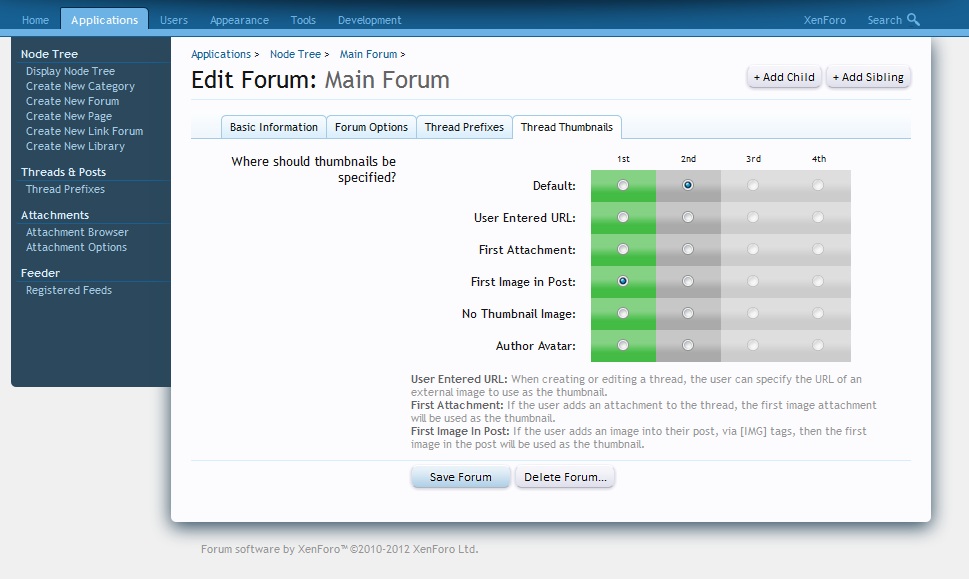Open Create New Category in sidebar
Viewport: 969px width, 579px height.
[x=80, y=86]
